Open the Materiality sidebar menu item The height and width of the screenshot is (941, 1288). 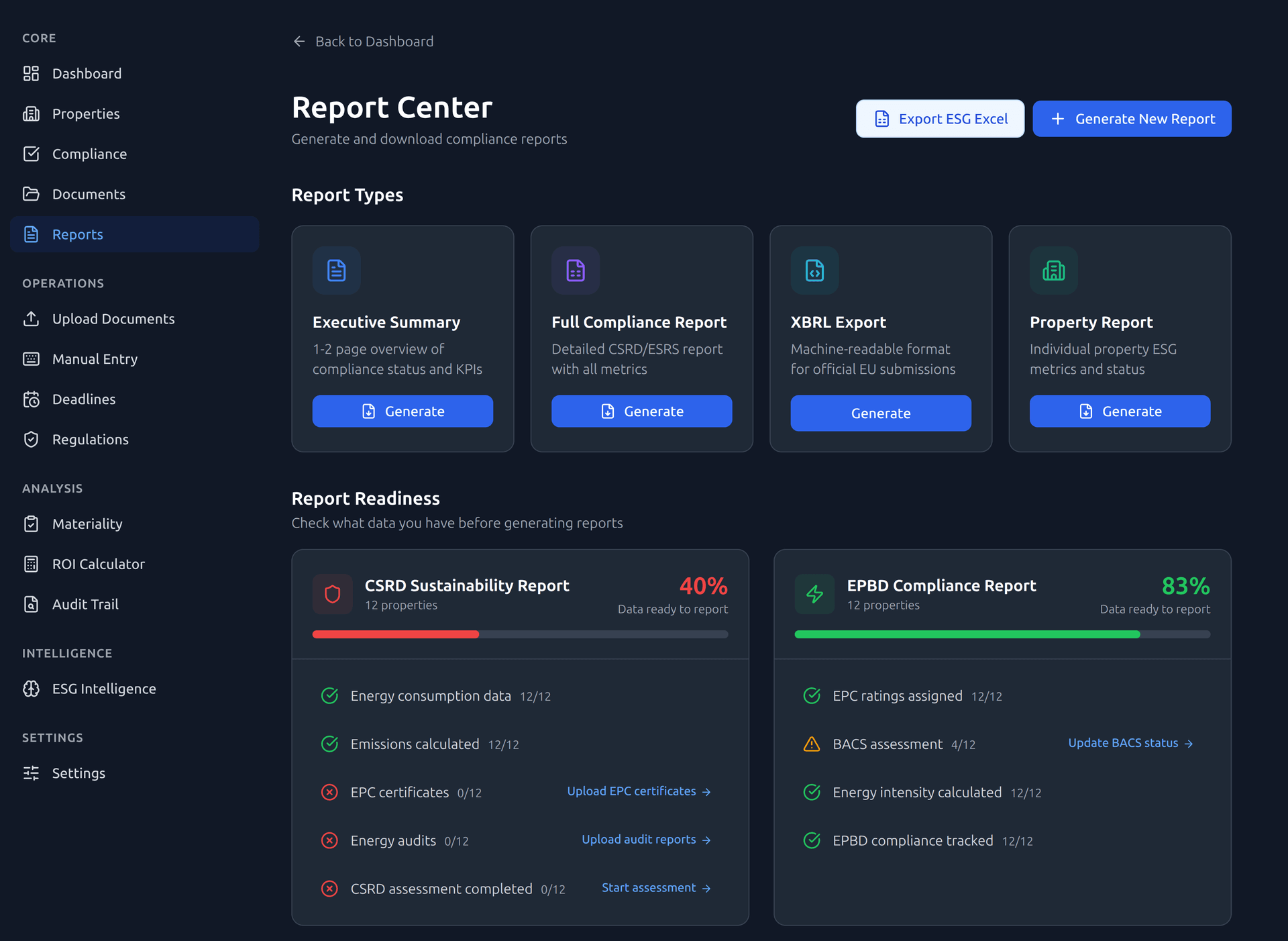pyautogui.click(x=87, y=524)
